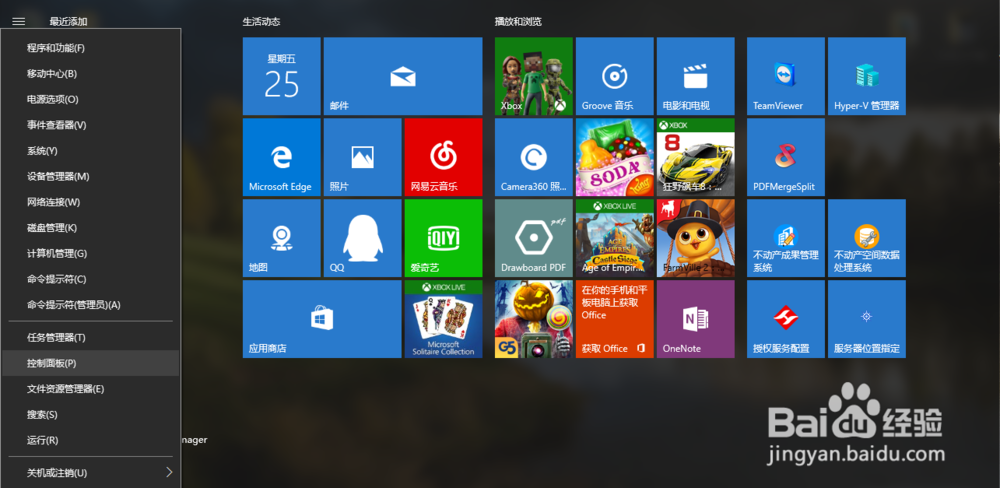Open Hyper-V 管理器 tile
This screenshot has height=488, width=1000.
(x=867, y=76)
